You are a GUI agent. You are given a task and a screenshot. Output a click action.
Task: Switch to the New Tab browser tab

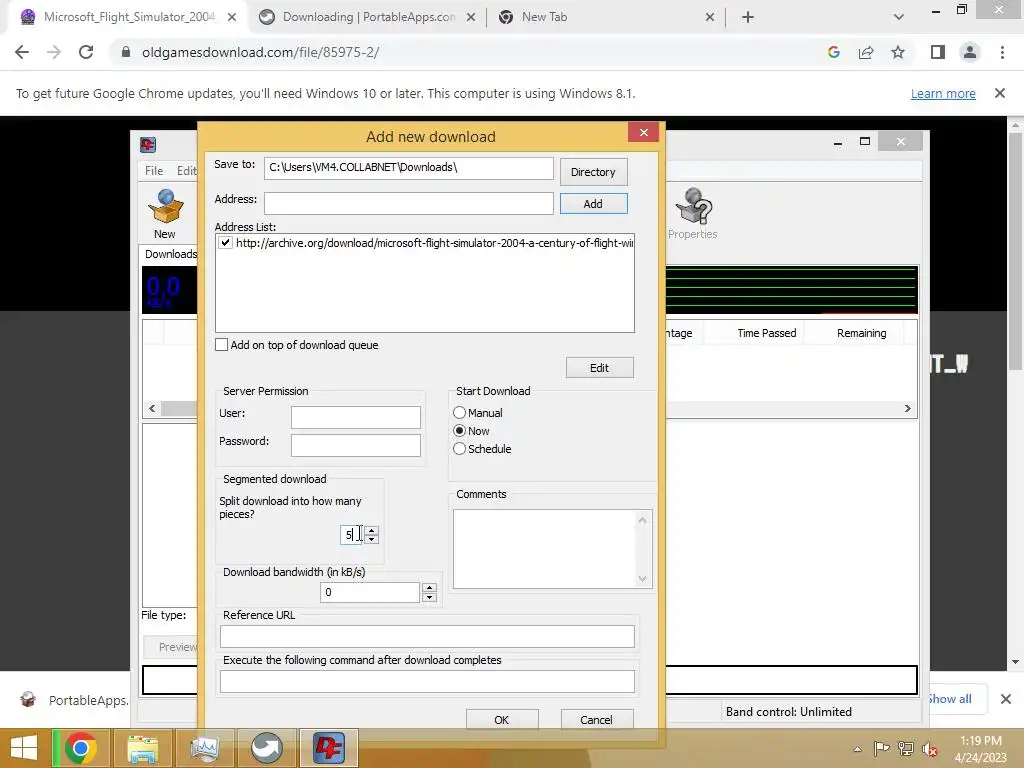(607, 17)
